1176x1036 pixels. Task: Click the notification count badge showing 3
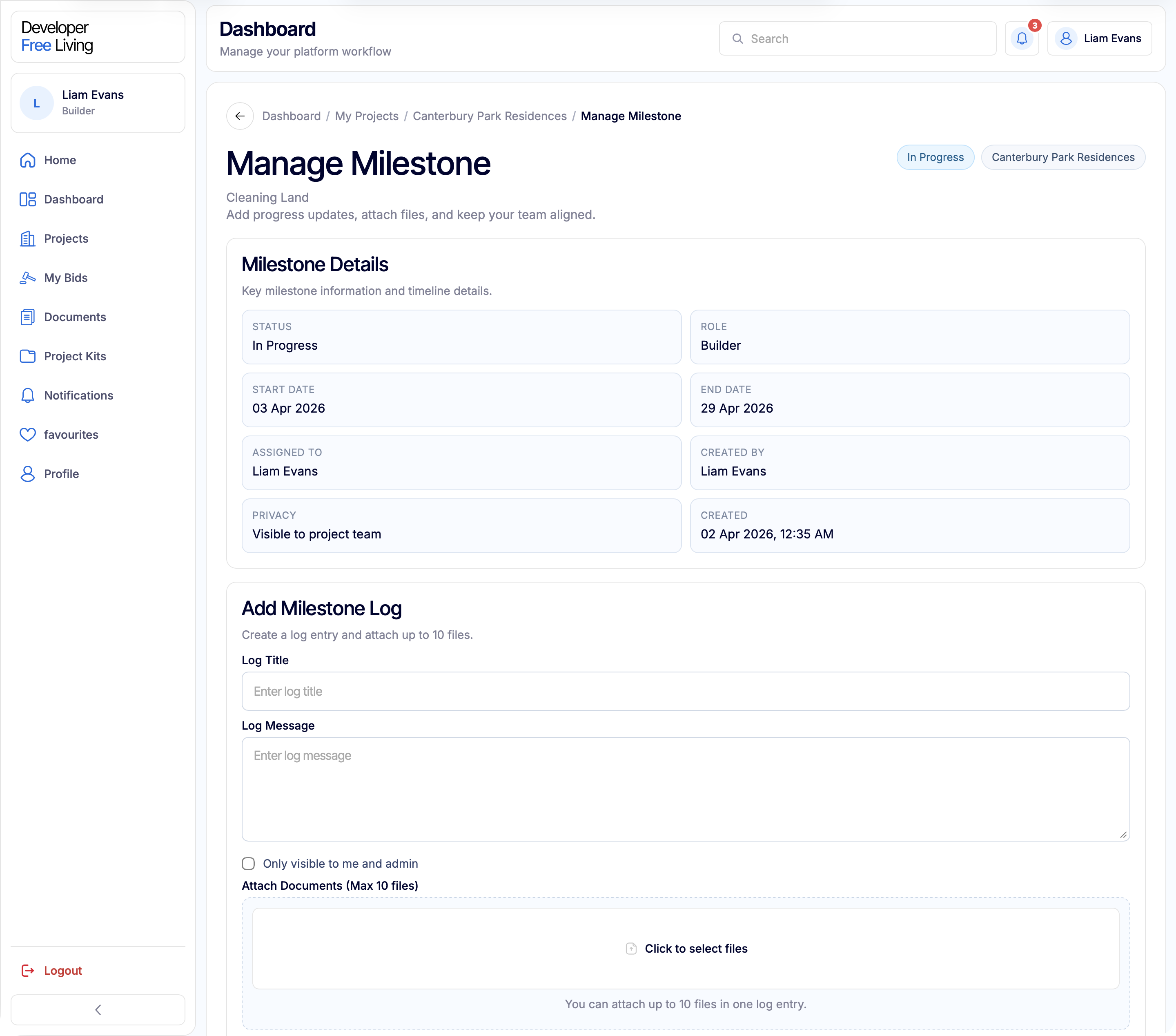click(x=1034, y=25)
